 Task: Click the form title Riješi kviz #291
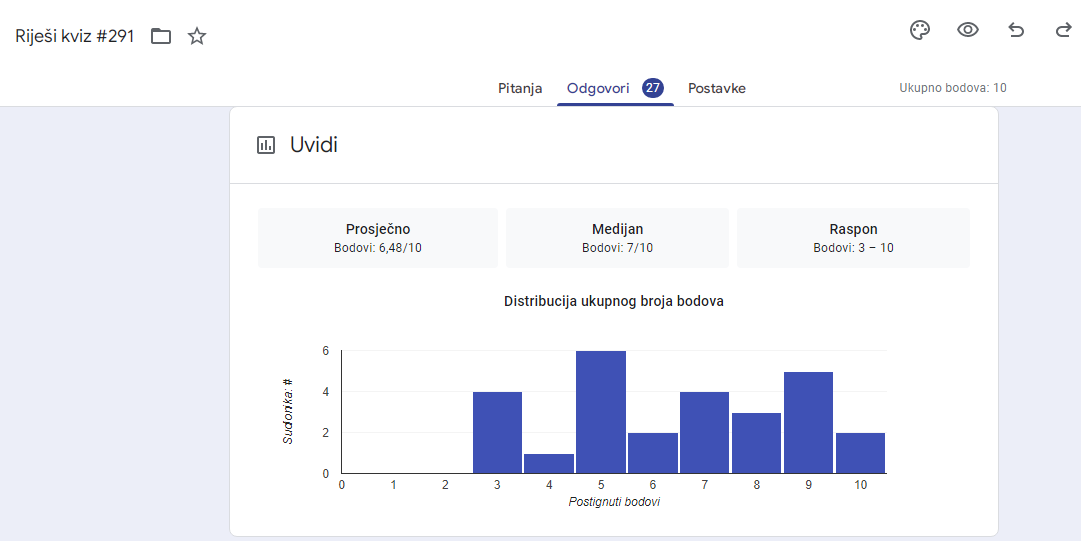tap(74, 36)
